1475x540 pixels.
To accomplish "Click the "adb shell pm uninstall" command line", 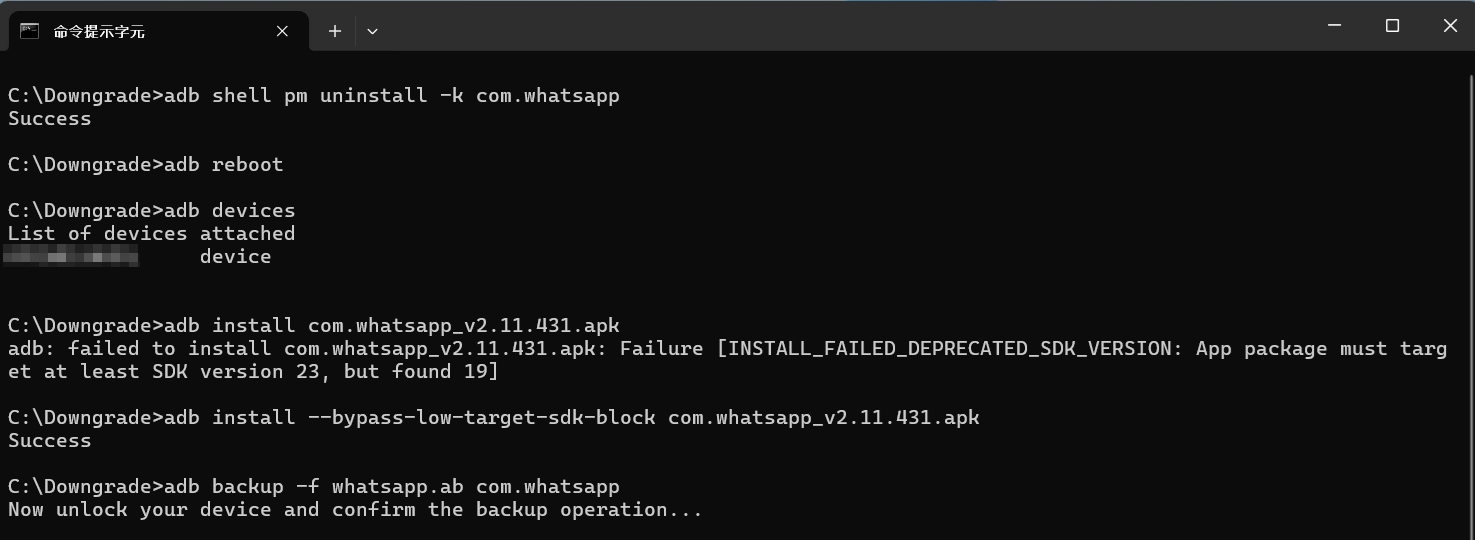I will pos(314,96).
